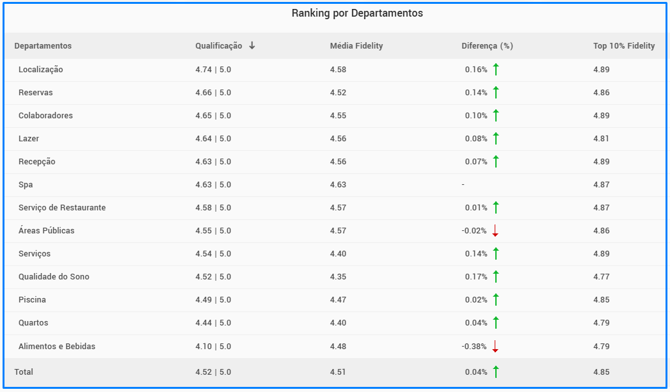Click the green up arrow in Total row
This screenshot has width=670, height=392.
pyautogui.click(x=496, y=371)
